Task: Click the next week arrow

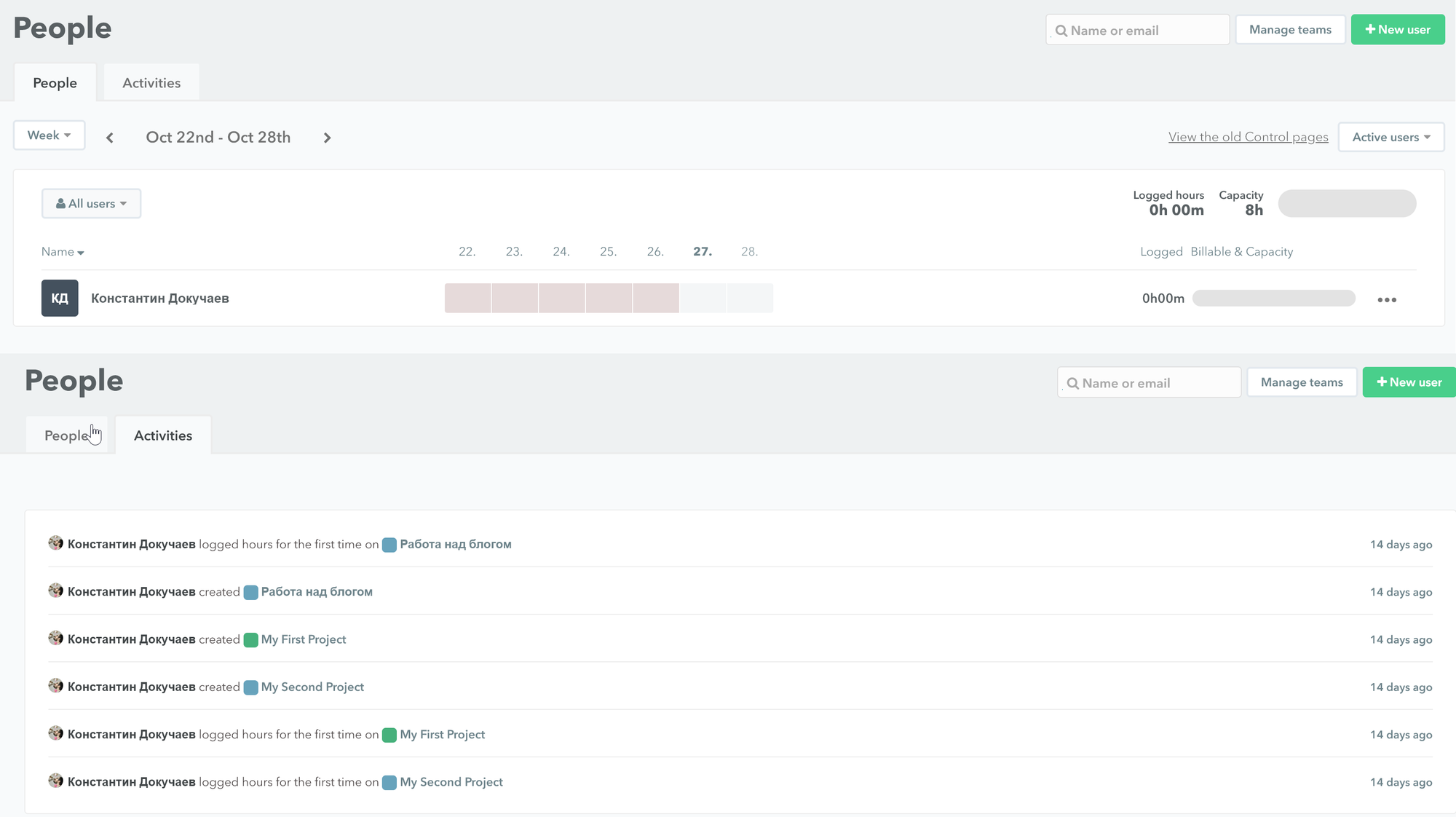Action: (327, 138)
